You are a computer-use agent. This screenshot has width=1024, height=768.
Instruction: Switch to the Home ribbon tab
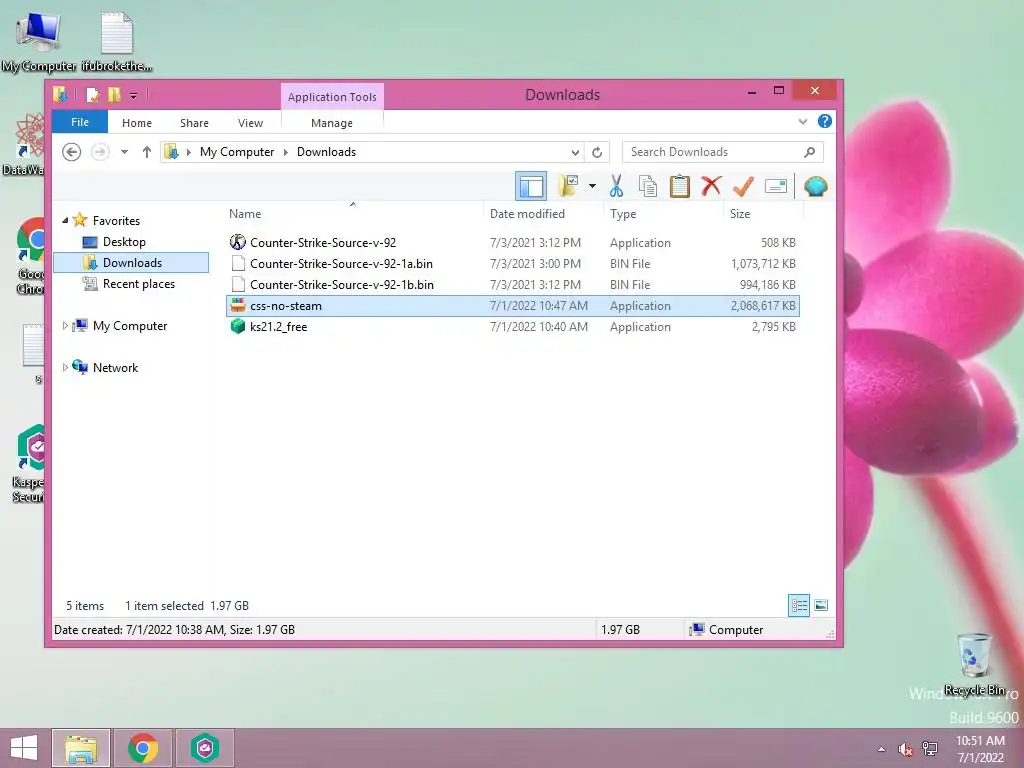coord(136,123)
